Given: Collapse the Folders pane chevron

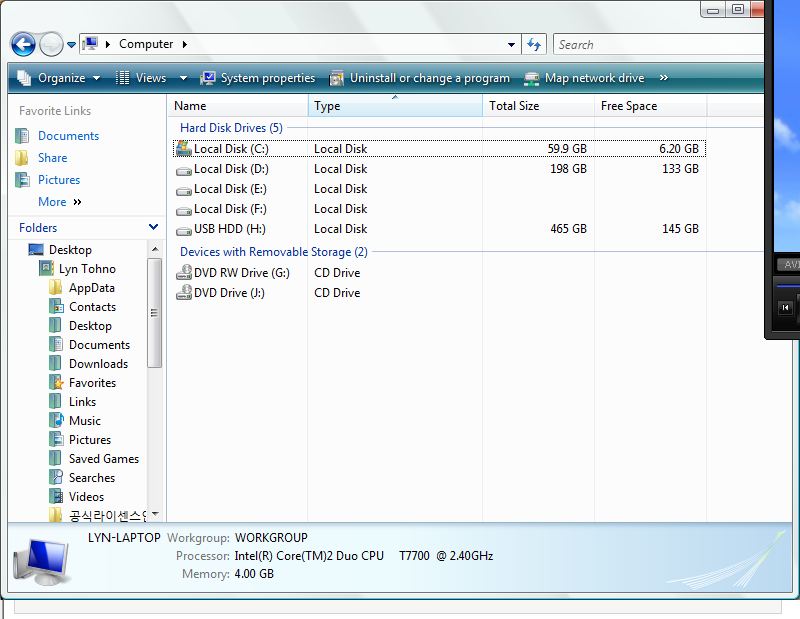Looking at the screenshot, I should (x=153, y=227).
